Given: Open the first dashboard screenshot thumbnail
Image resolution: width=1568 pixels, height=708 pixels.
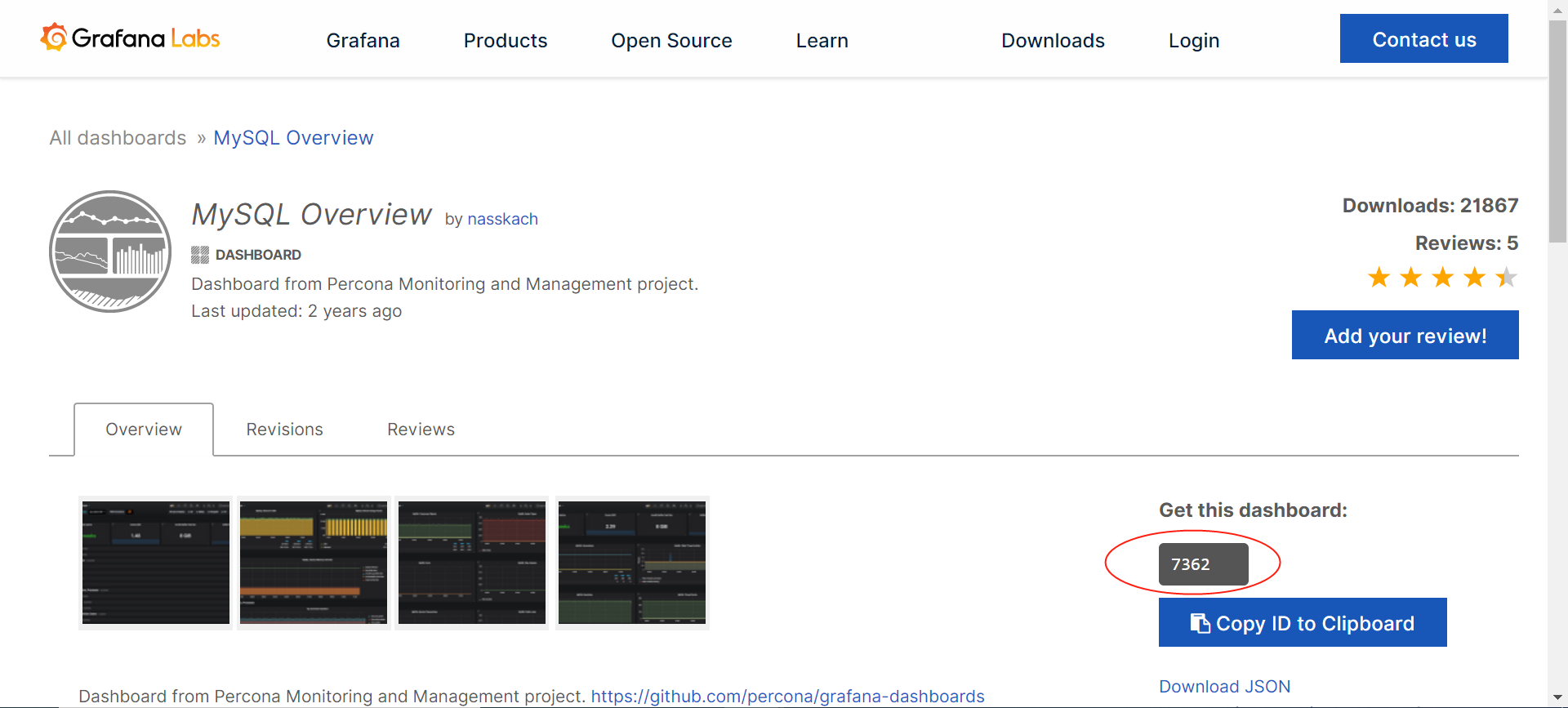Looking at the screenshot, I should click(156, 563).
